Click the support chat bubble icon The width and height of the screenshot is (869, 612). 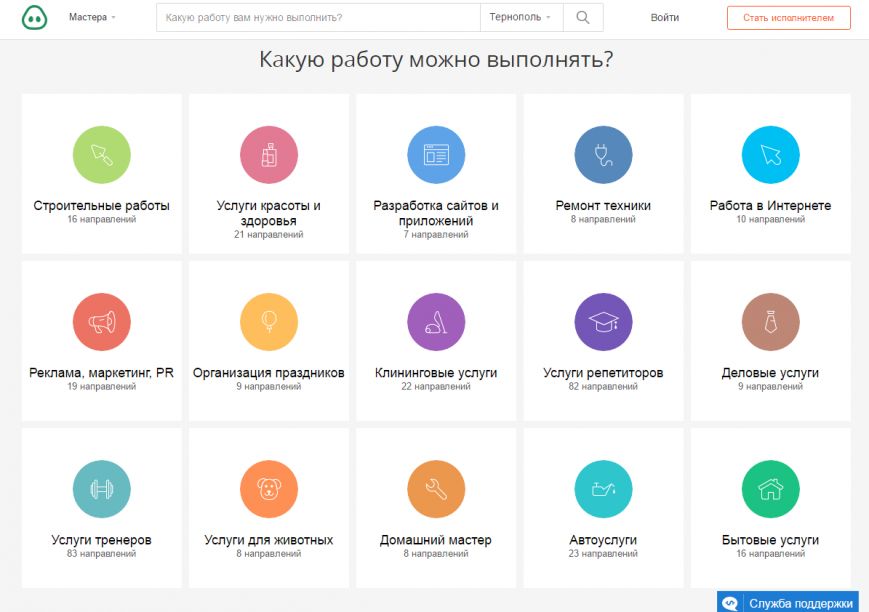click(x=730, y=603)
